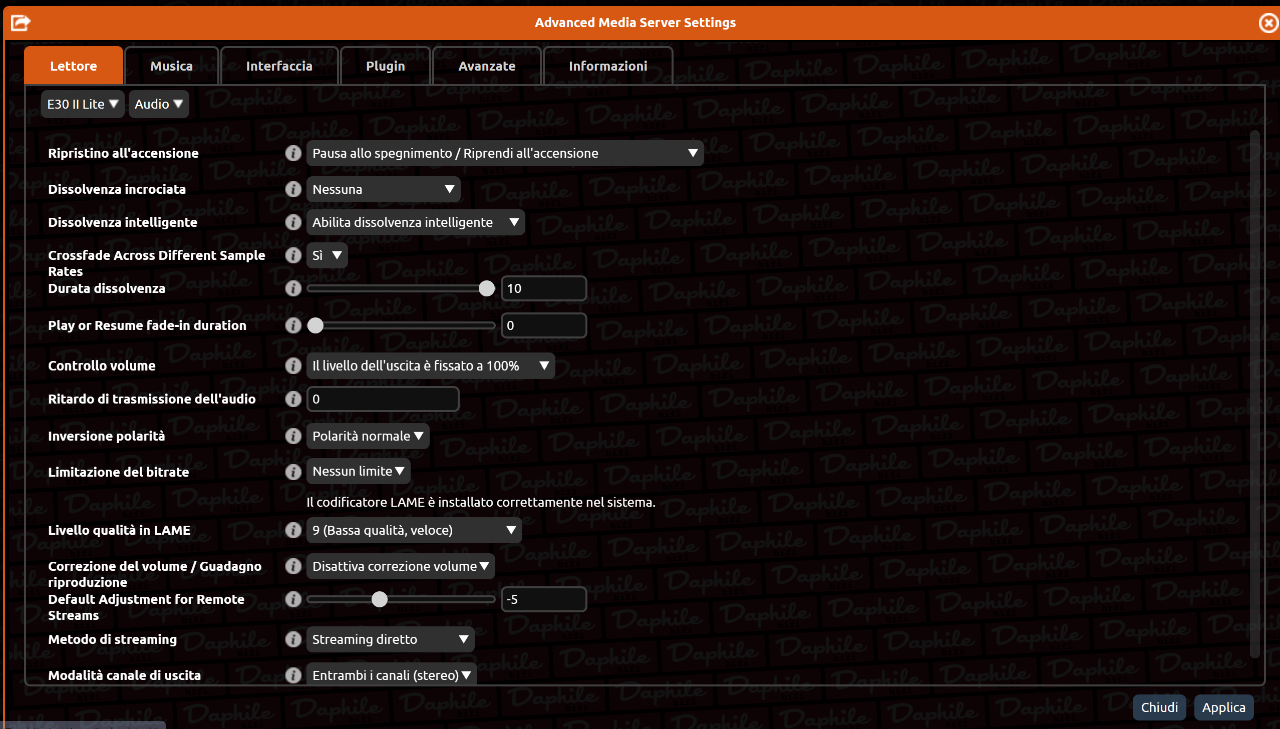Show info for Modalità canale di uscita
The height and width of the screenshot is (729, 1280).
[x=293, y=675]
